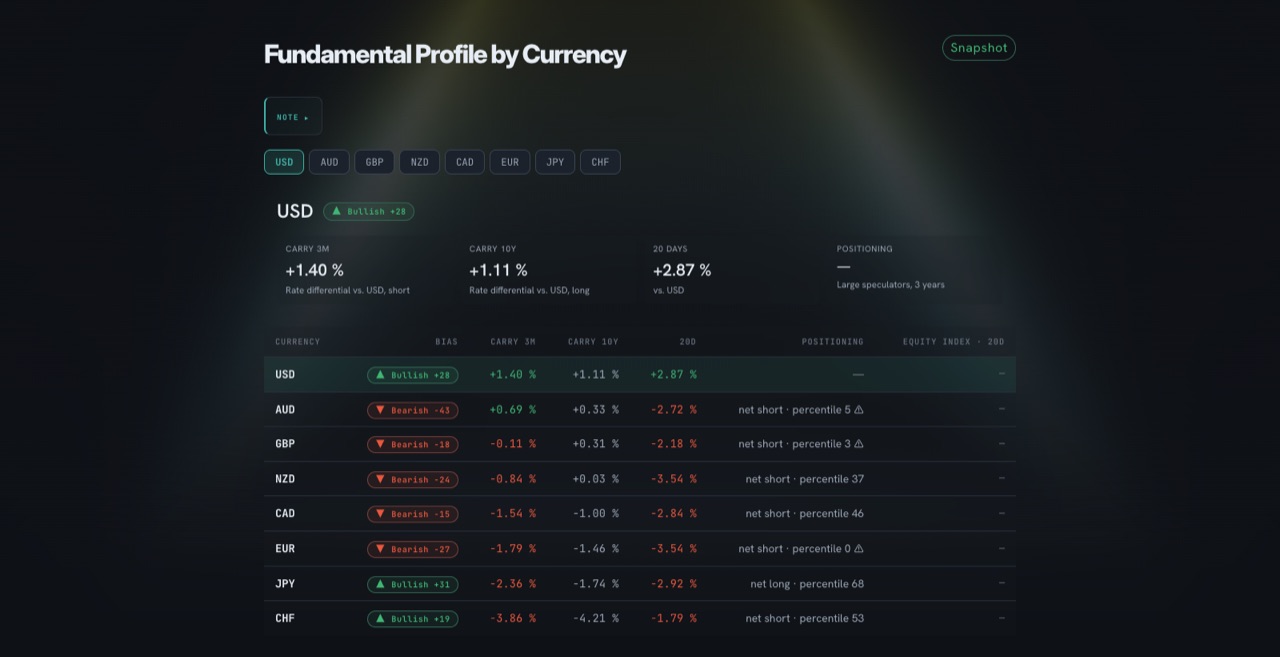Screen dimensions: 1280x657
Task: Click the Bearish -27 badge for EUR
Action: click(412, 549)
